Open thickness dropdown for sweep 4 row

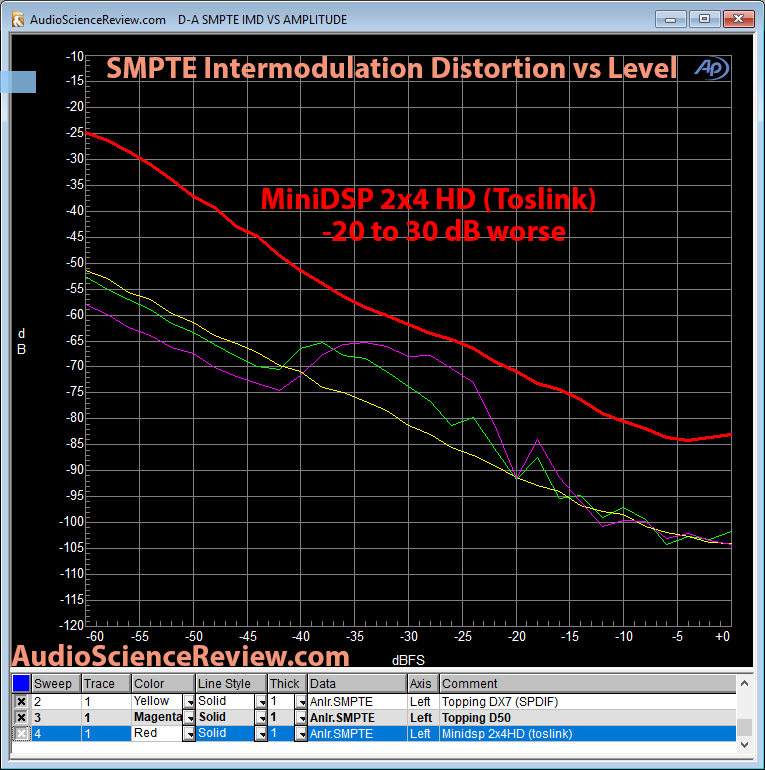[x=301, y=734]
